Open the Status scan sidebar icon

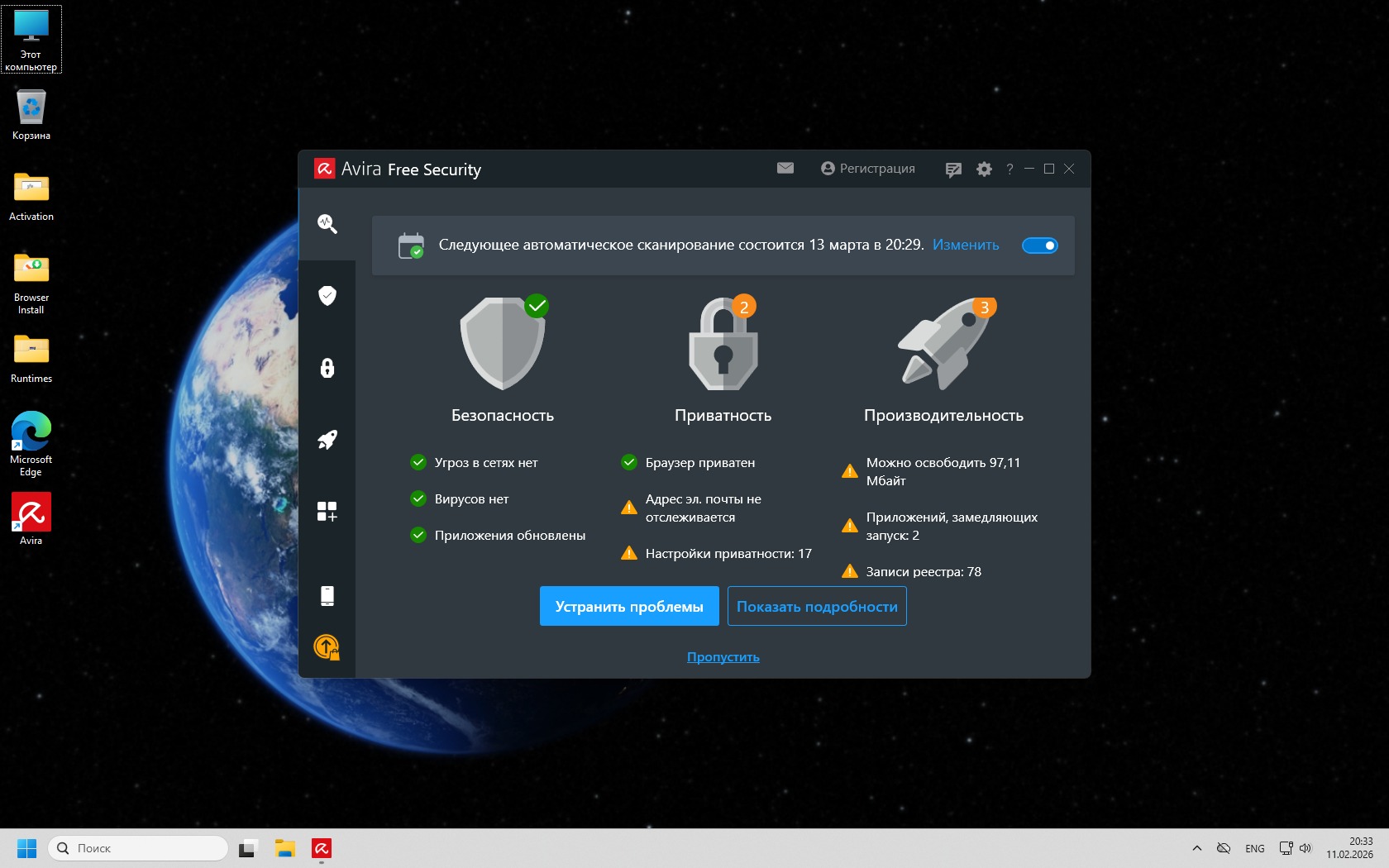(x=327, y=224)
